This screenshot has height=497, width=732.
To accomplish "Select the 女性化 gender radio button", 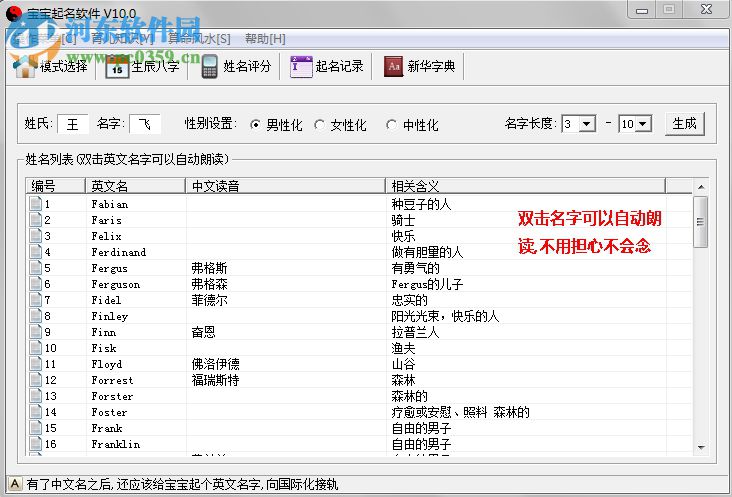I will [x=319, y=125].
